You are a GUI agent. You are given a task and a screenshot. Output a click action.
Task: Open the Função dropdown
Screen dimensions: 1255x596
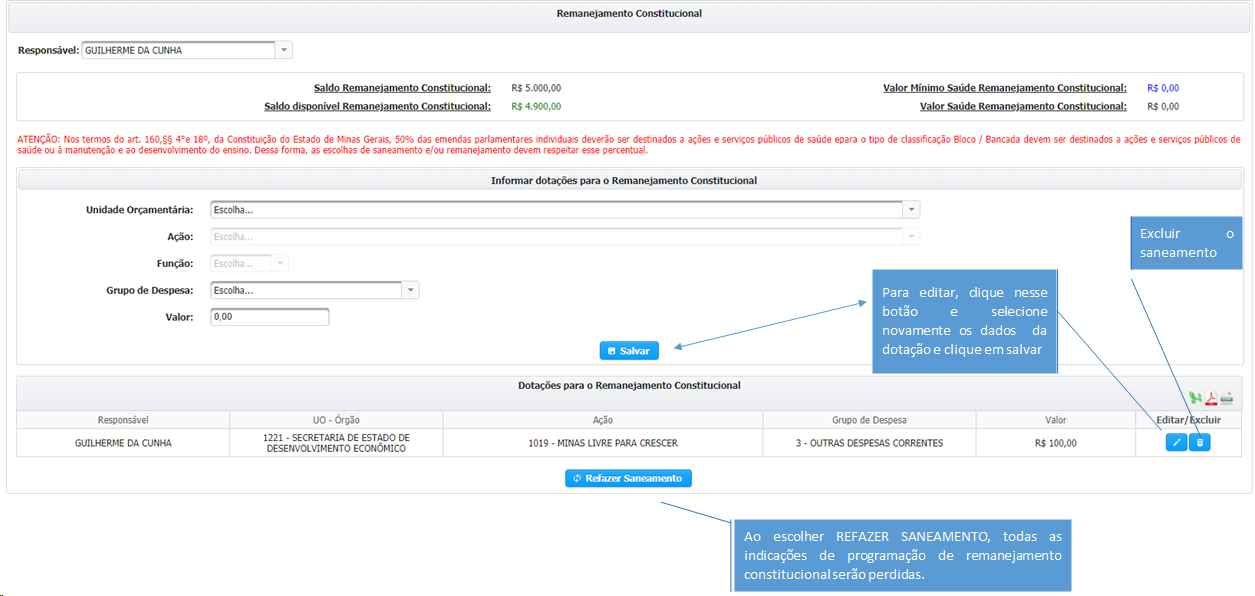coord(280,264)
